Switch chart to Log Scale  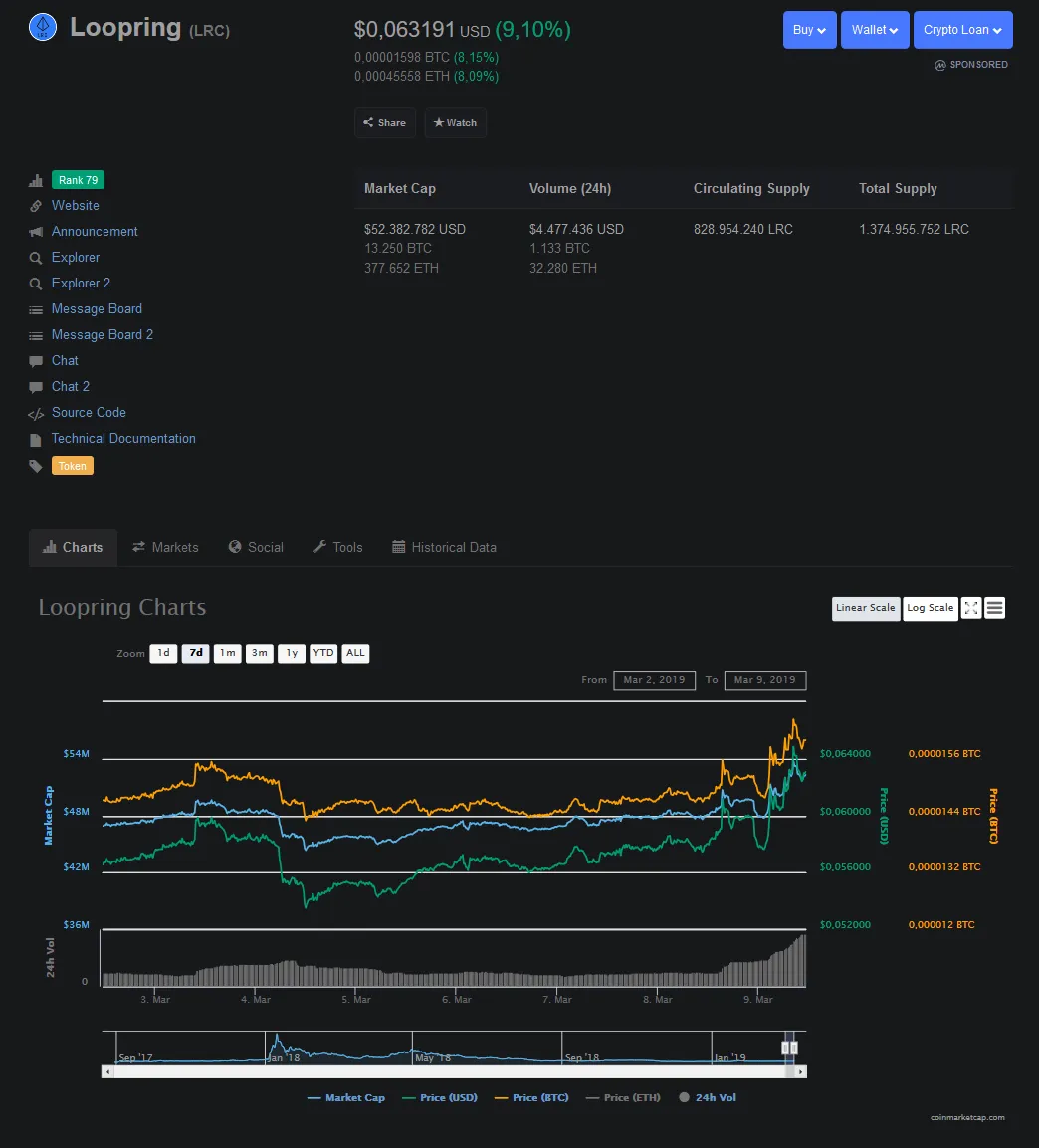[930, 608]
